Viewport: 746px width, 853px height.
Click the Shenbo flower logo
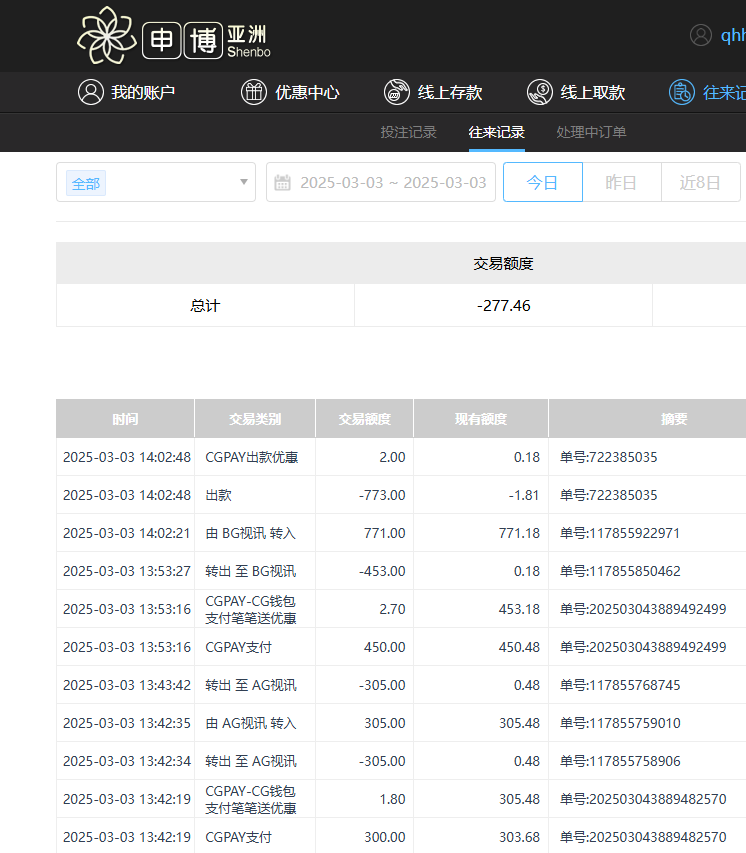[107, 35]
